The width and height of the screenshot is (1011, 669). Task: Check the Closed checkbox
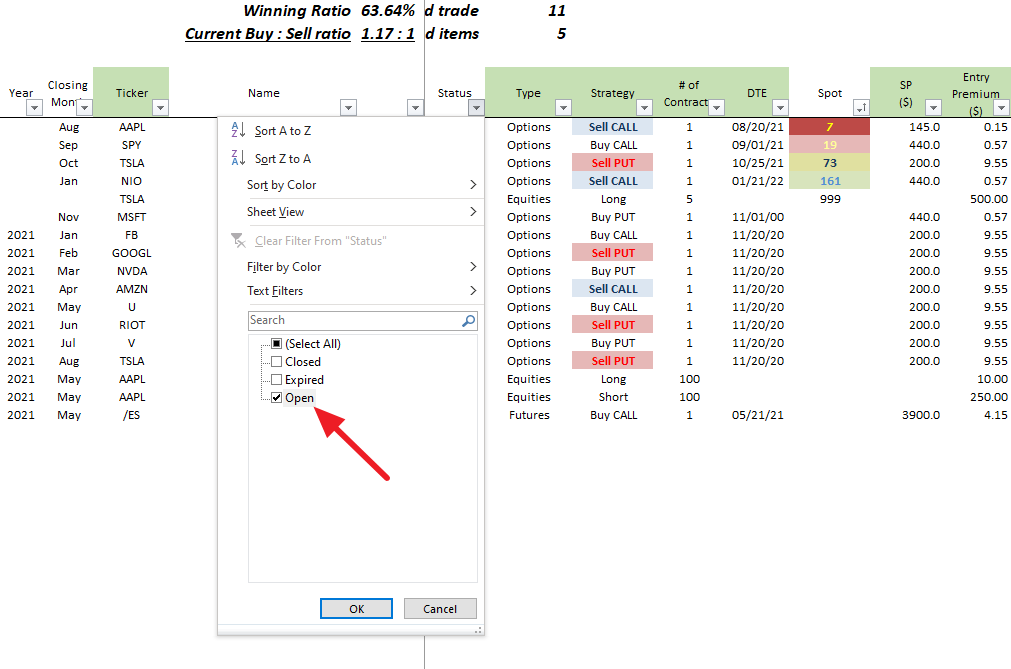277,362
